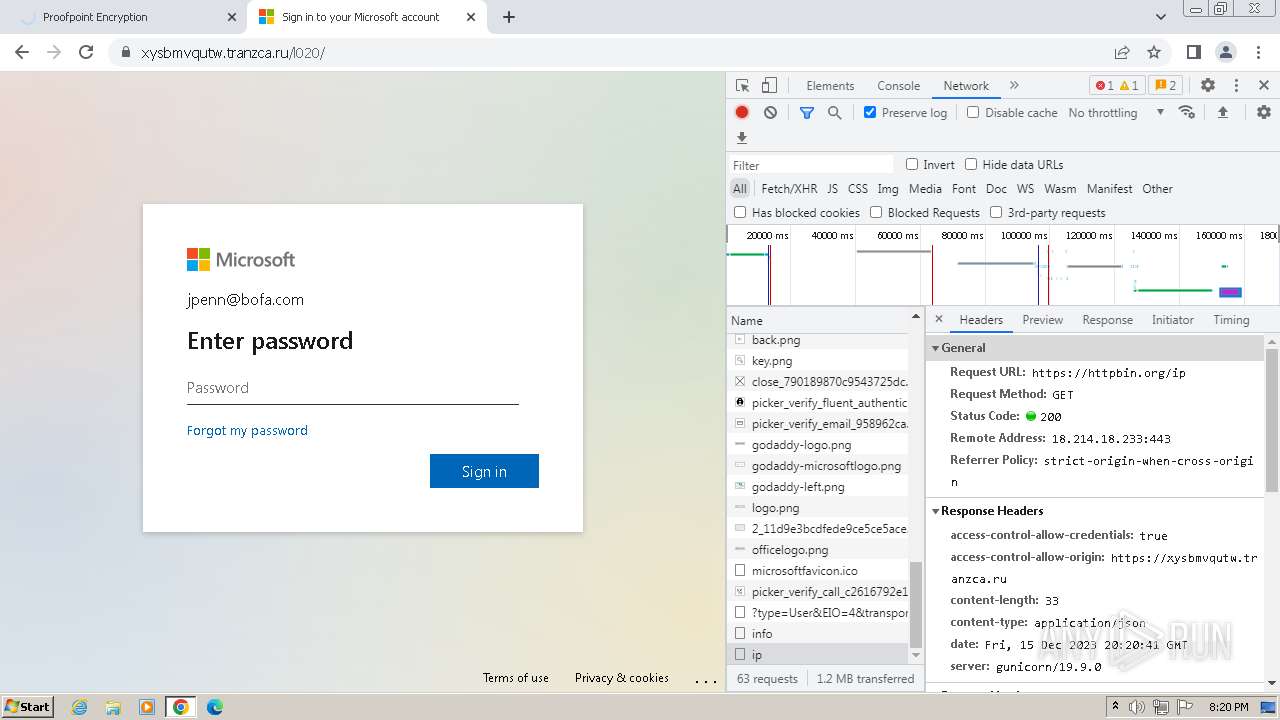Open the Preview tab
The width and height of the screenshot is (1280, 720).
click(x=1042, y=320)
